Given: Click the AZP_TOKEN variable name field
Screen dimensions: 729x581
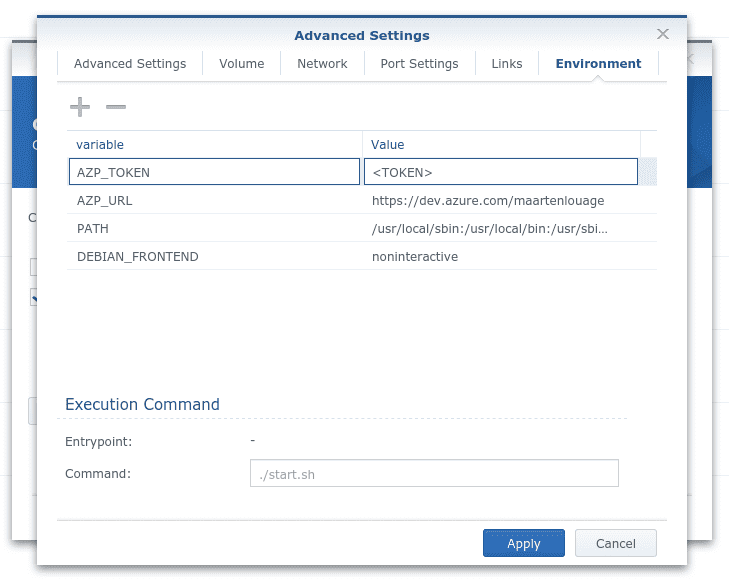Looking at the screenshot, I should click(x=214, y=172).
